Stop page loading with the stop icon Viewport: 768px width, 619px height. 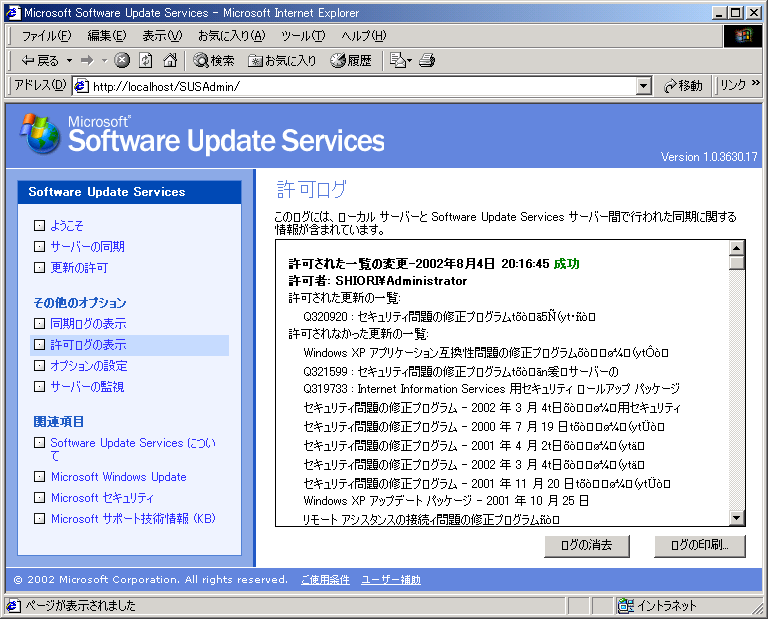point(122,60)
